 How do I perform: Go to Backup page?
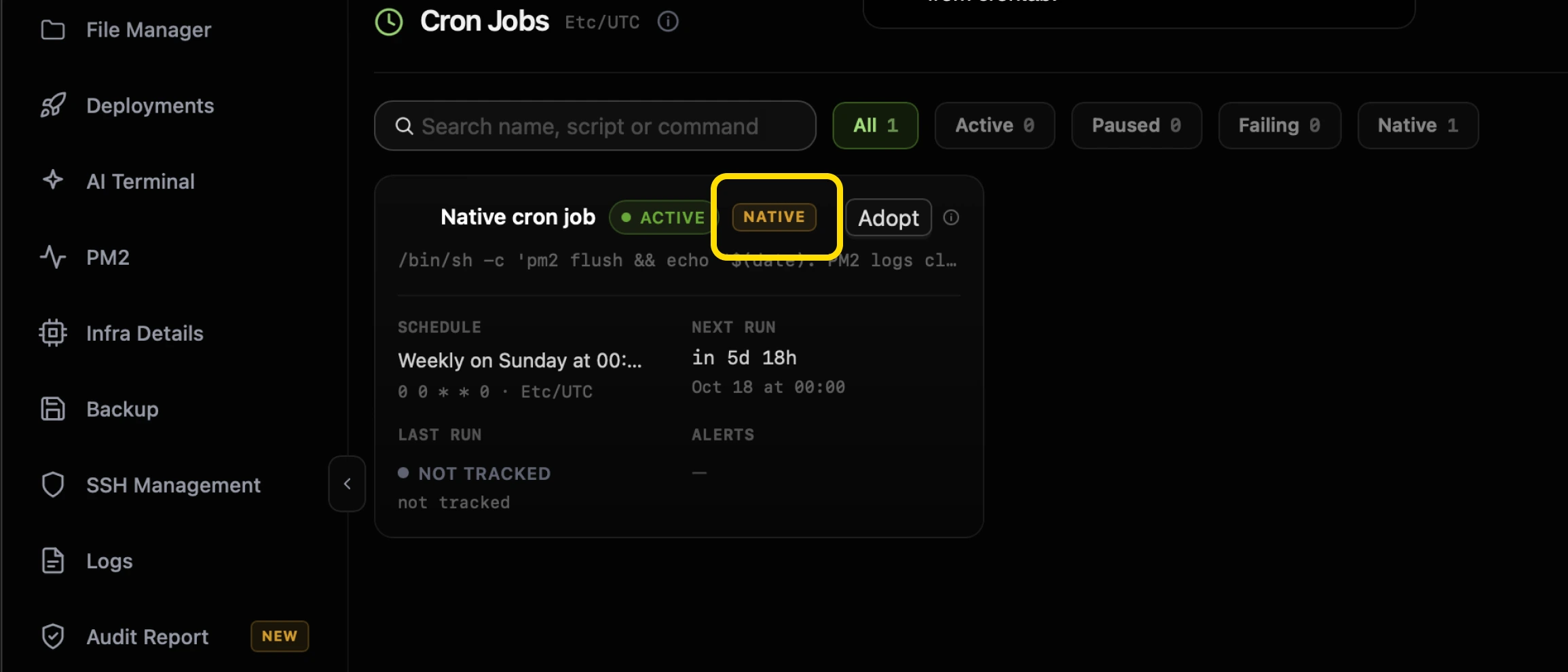tap(122, 409)
